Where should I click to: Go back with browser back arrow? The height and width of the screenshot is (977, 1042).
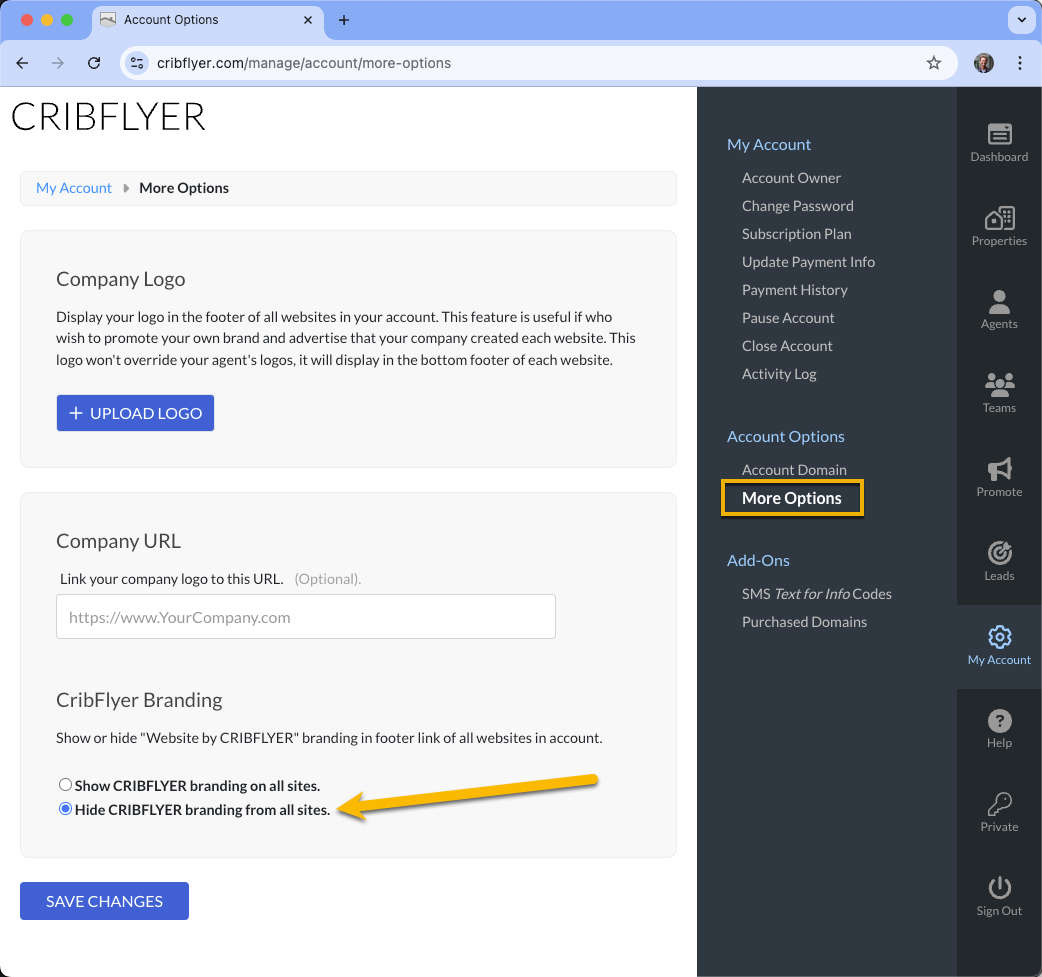point(23,63)
